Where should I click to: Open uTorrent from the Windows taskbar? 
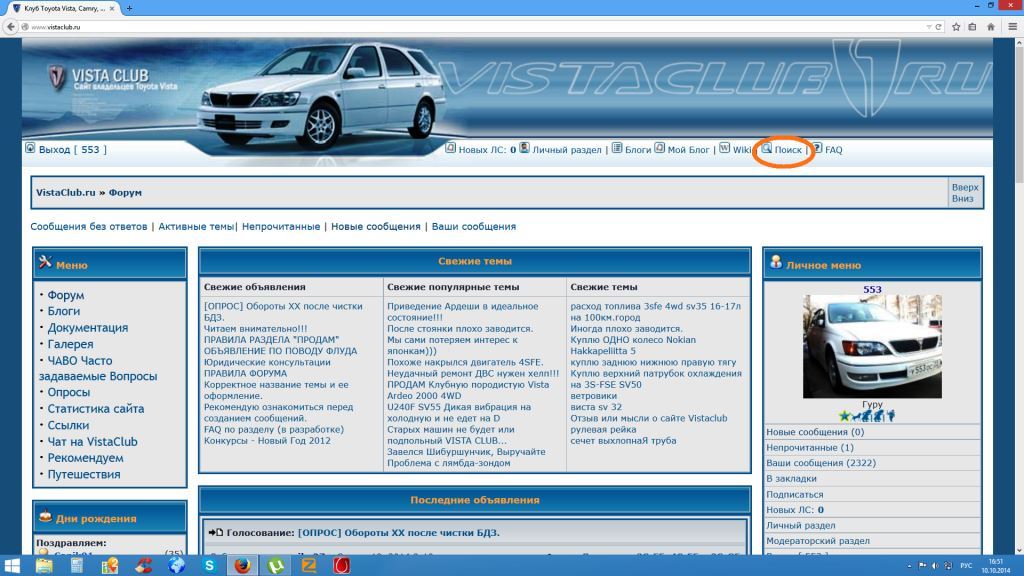point(275,565)
